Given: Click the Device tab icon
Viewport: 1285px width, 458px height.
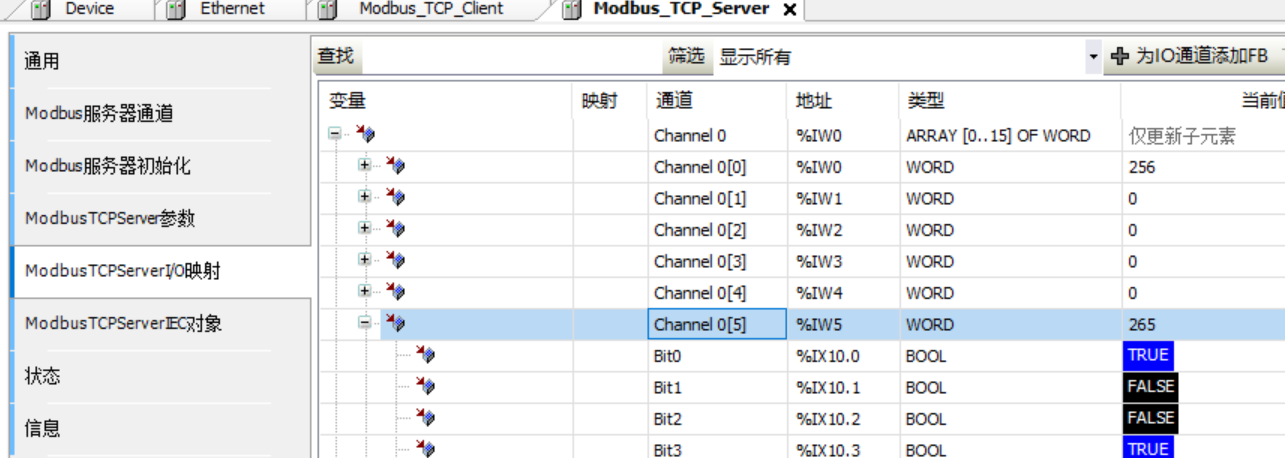Looking at the screenshot, I should click(40, 10).
